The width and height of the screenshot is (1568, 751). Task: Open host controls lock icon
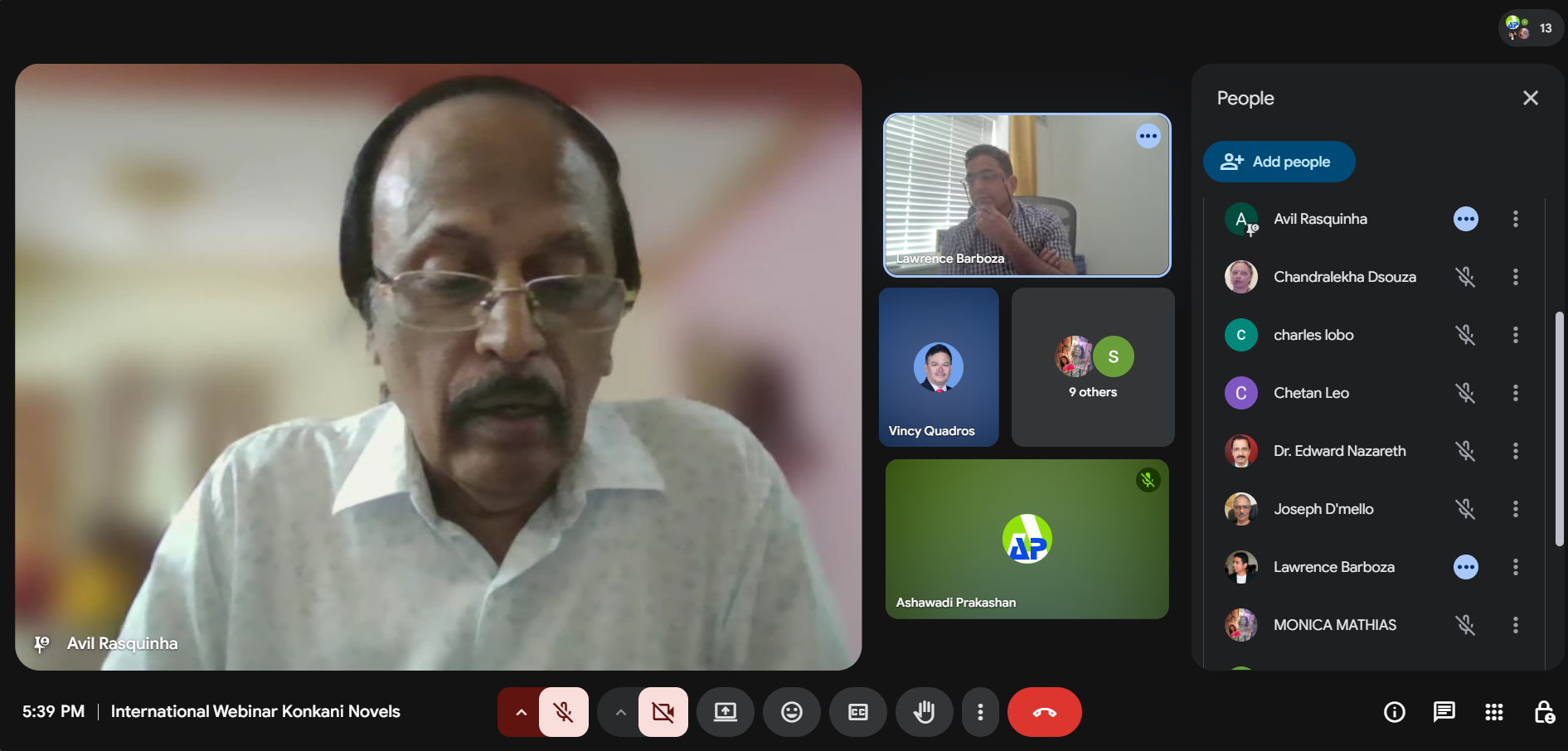click(x=1544, y=712)
